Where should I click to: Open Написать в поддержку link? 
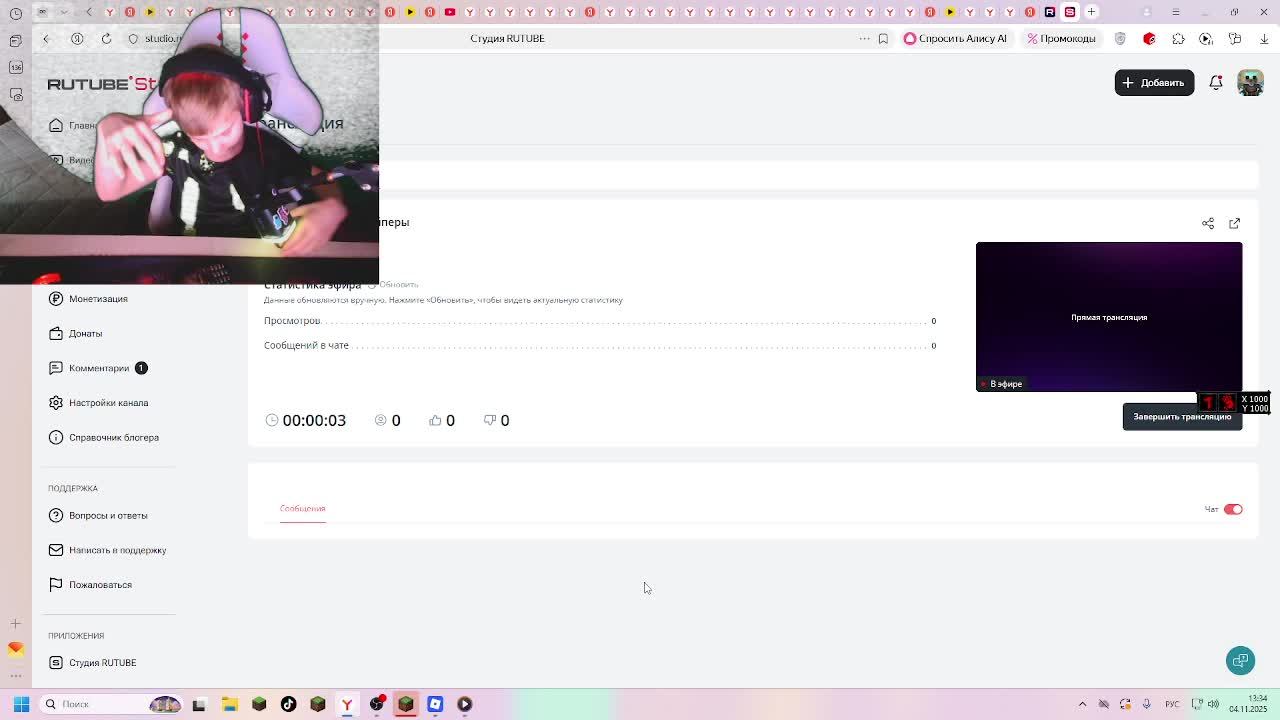coord(117,550)
